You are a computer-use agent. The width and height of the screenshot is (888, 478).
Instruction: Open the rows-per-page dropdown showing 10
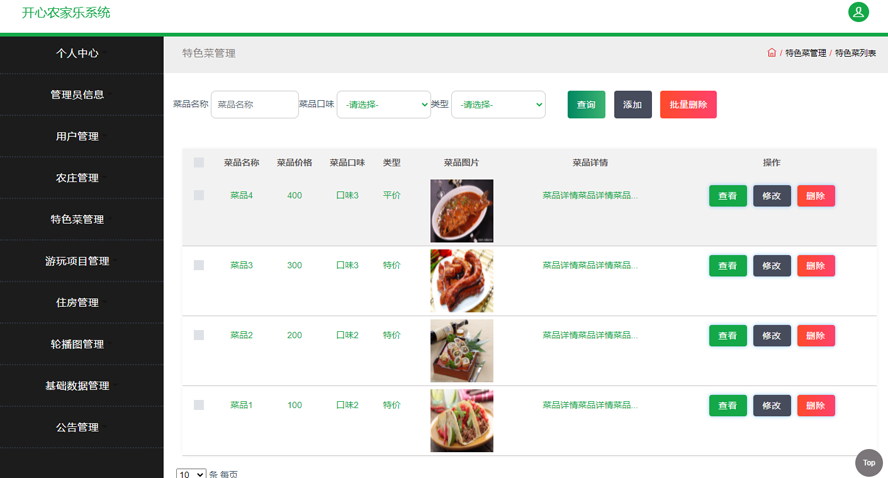191,474
